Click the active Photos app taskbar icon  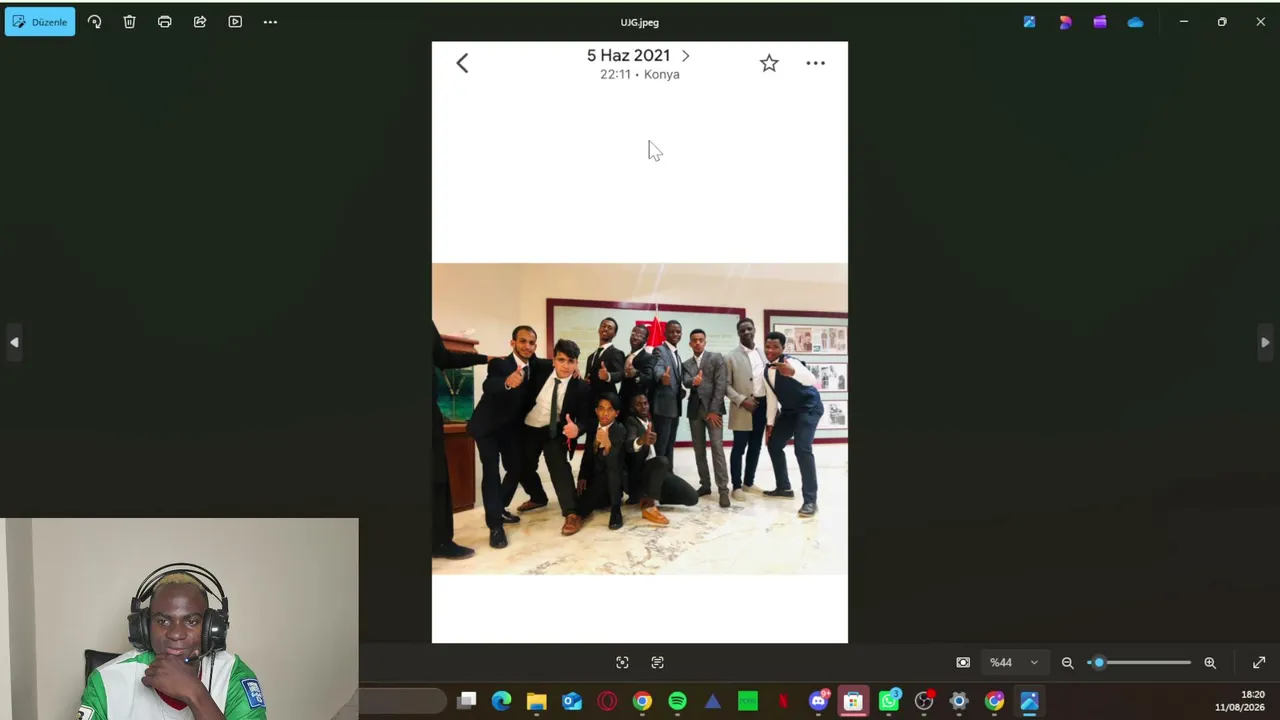pos(1029,701)
